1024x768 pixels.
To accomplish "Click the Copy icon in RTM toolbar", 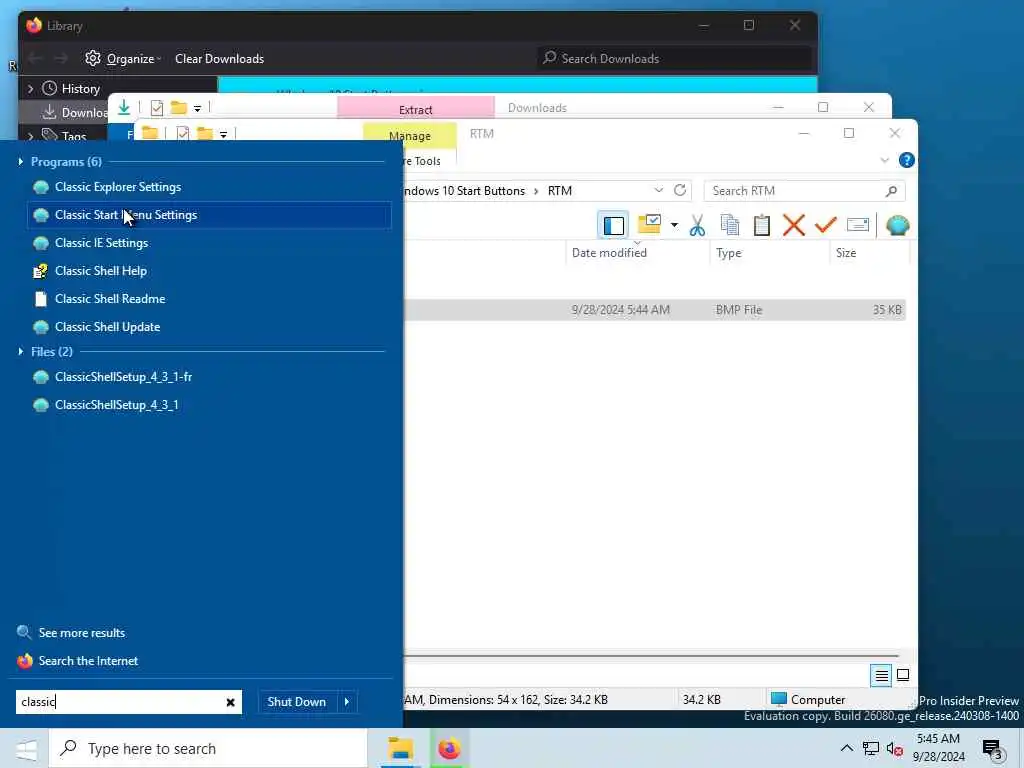I will 729,225.
